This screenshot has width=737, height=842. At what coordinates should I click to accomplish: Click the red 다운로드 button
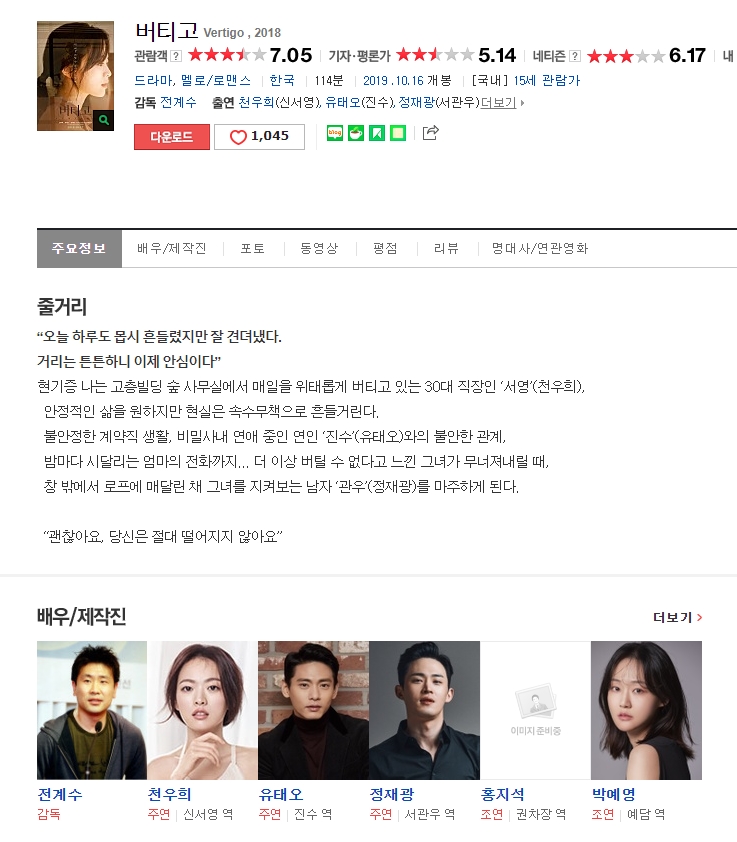point(172,137)
